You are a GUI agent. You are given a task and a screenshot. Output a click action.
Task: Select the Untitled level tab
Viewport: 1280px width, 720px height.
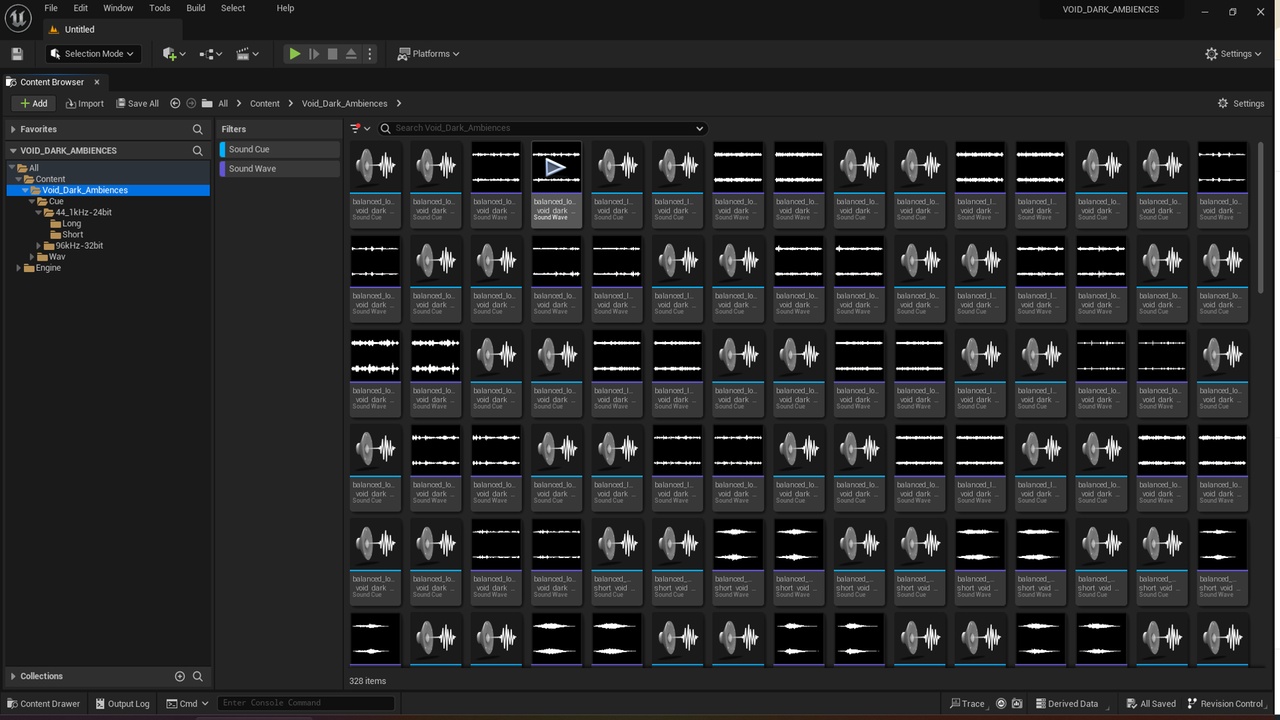coord(79,30)
